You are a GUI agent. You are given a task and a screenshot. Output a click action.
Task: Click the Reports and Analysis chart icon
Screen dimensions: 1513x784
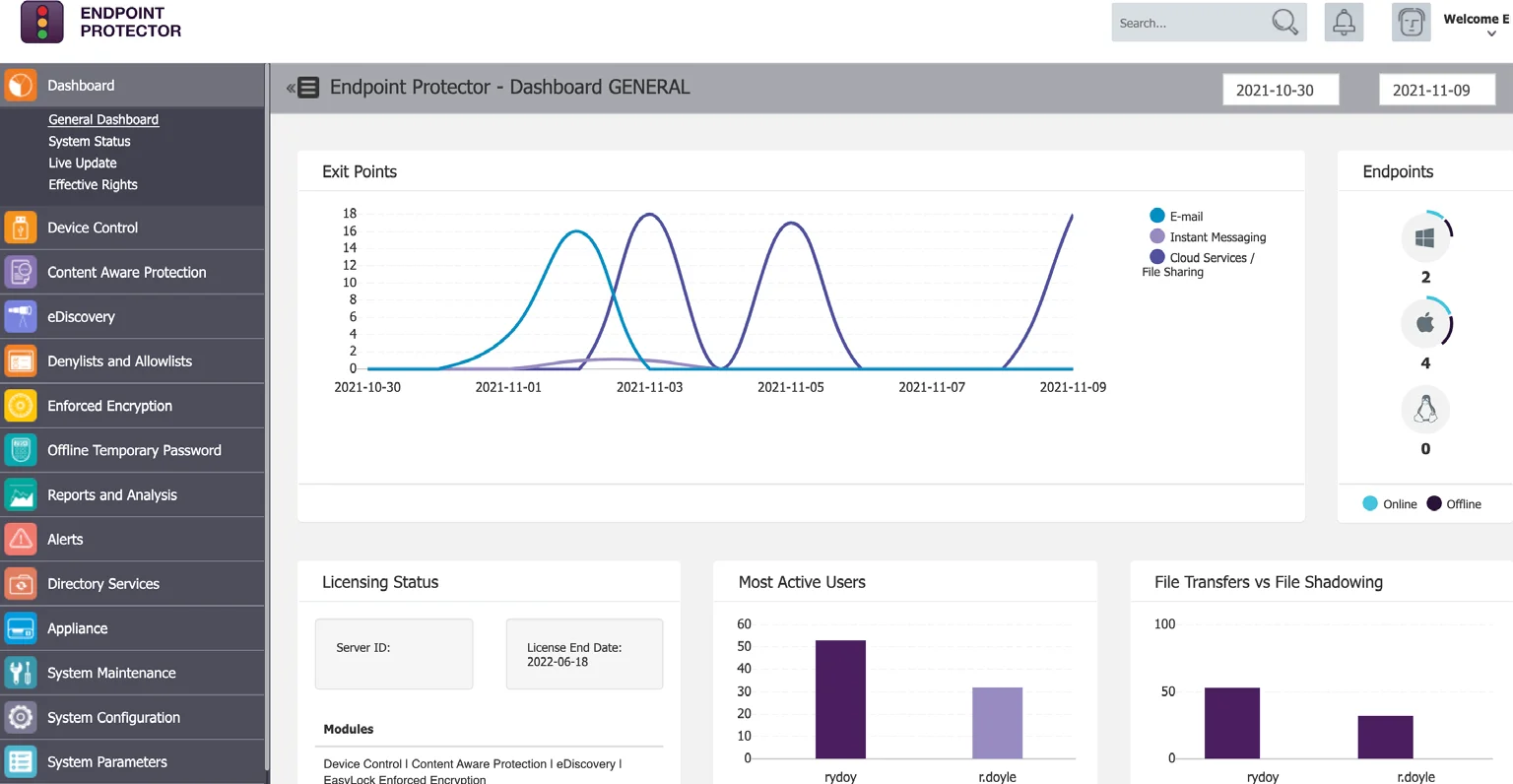point(21,494)
